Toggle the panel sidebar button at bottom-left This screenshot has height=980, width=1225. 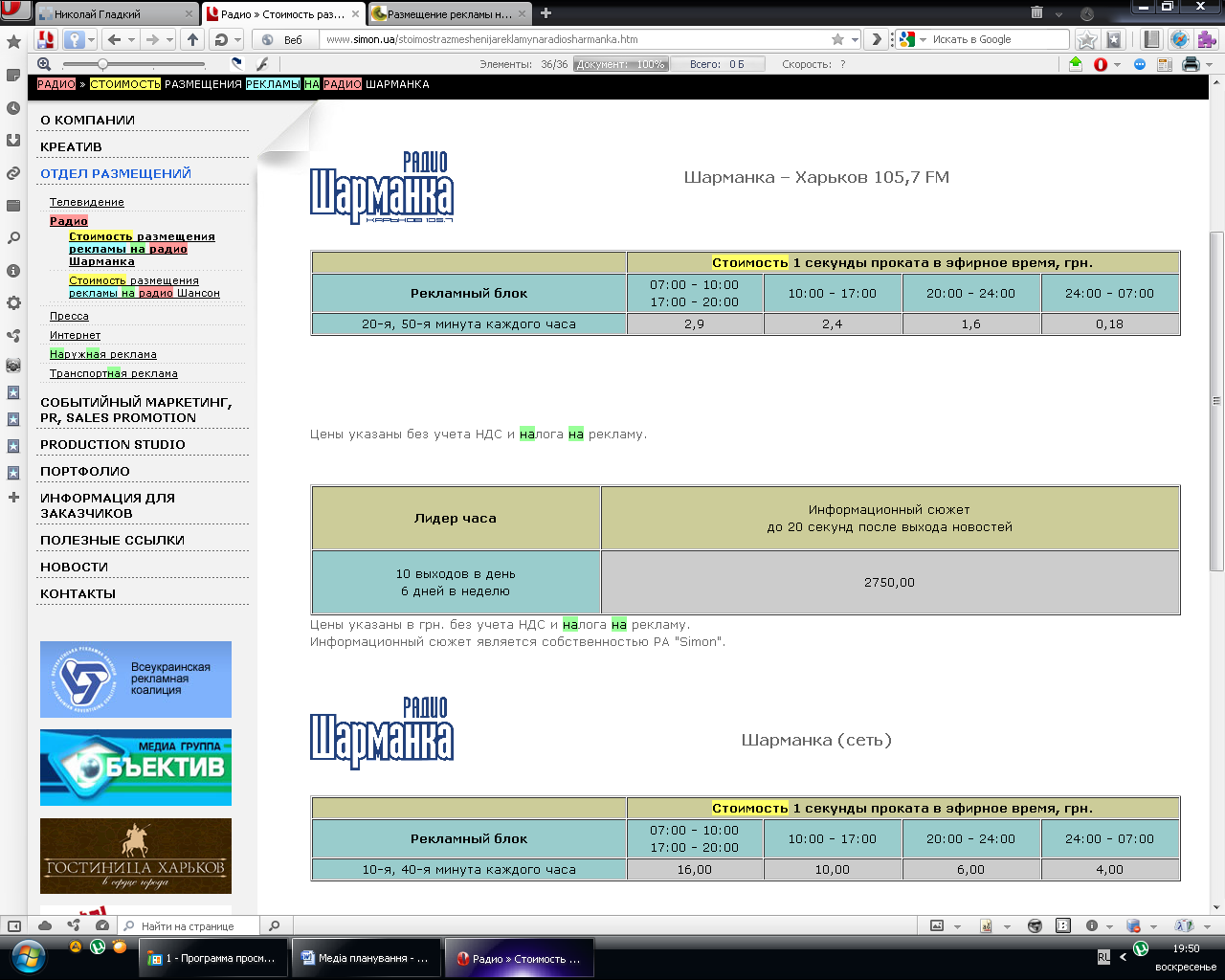[13, 925]
